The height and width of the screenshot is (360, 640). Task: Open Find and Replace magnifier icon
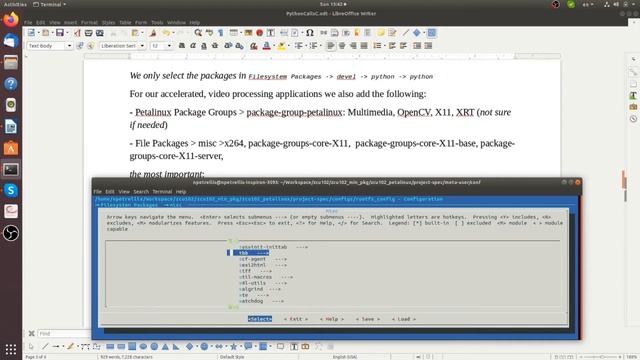pos(198,33)
